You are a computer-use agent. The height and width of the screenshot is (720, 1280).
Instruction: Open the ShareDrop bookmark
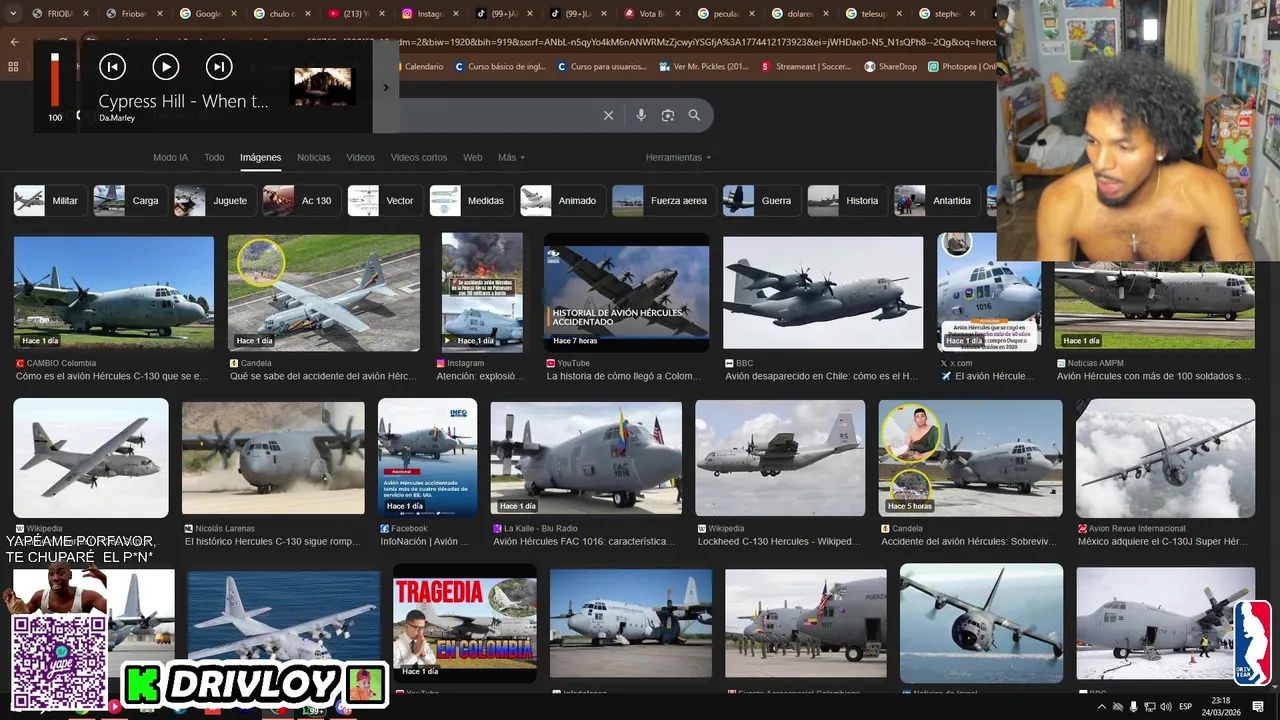[x=890, y=67]
